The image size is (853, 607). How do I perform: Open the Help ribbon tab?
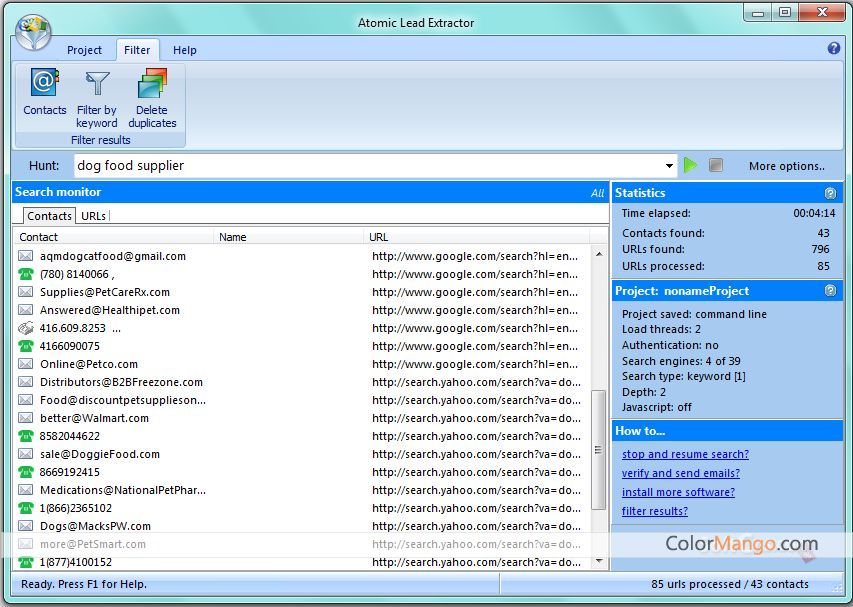184,50
